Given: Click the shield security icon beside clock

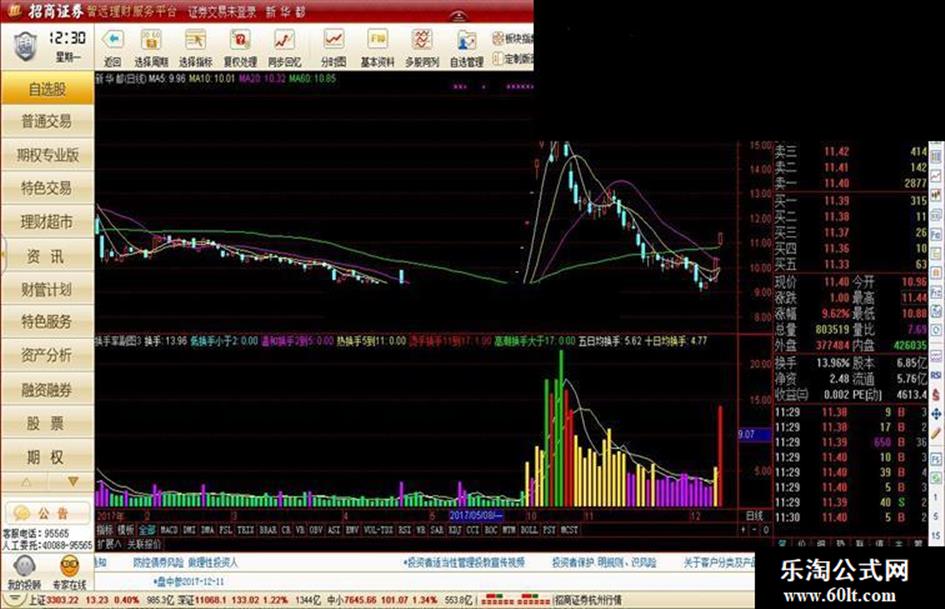Looking at the screenshot, I should (25, 46).
